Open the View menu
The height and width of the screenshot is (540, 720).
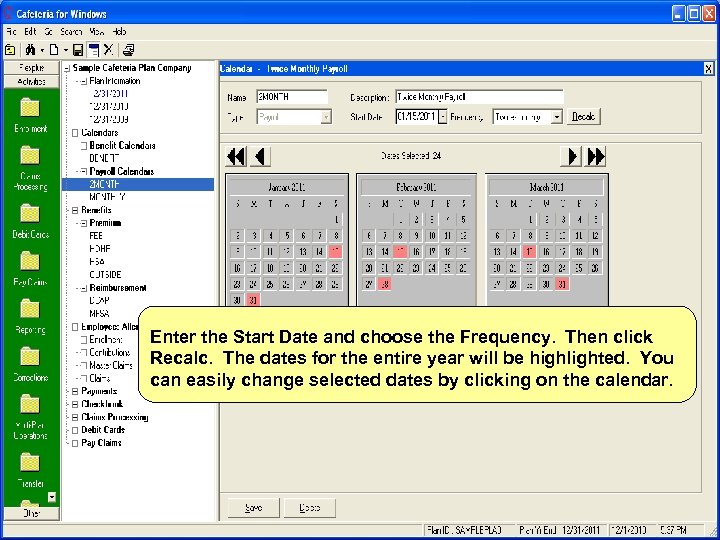point(97,32)
